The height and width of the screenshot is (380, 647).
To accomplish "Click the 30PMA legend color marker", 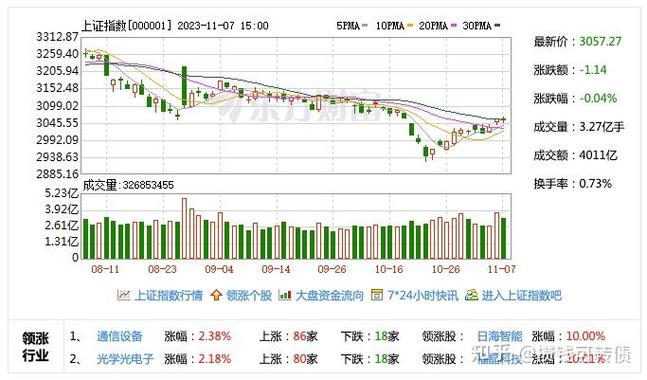I will point(497,26).
